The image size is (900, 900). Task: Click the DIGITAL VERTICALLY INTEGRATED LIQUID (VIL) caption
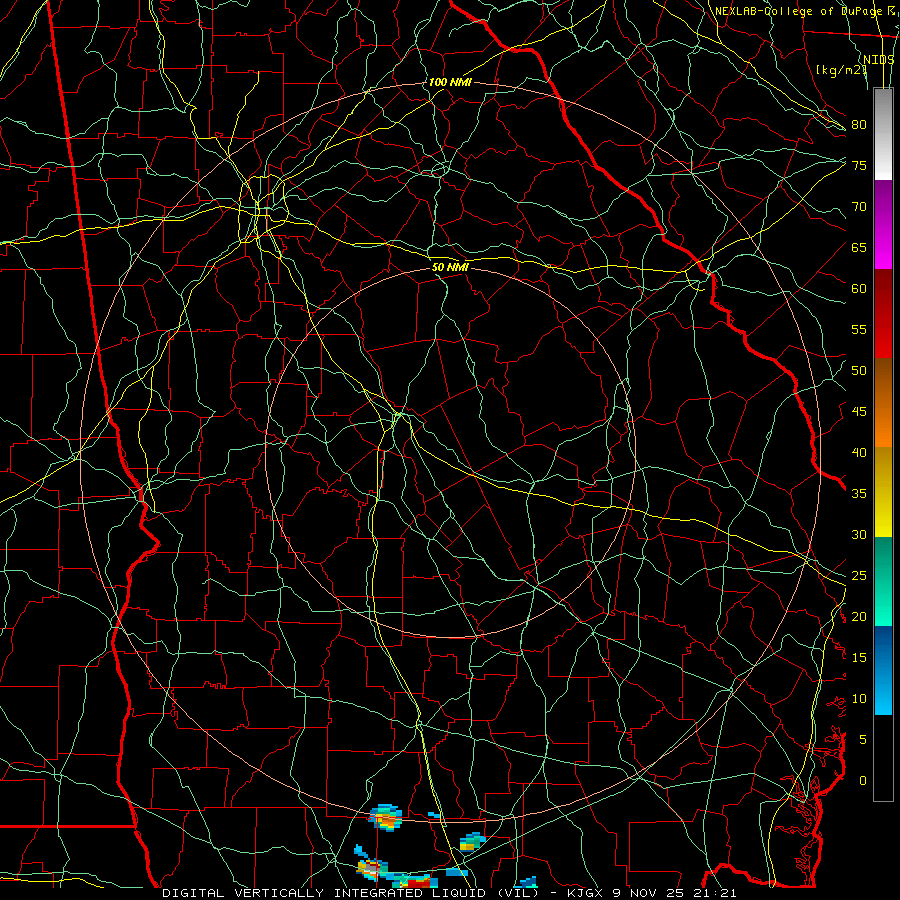(351, 893)
